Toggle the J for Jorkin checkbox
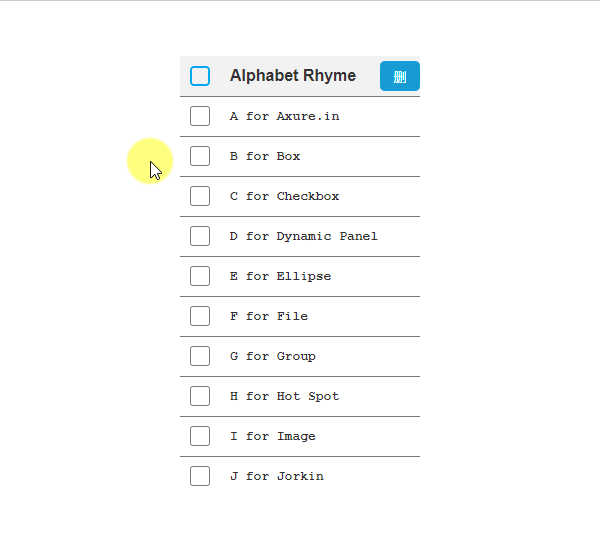 (x=200, y=476)
